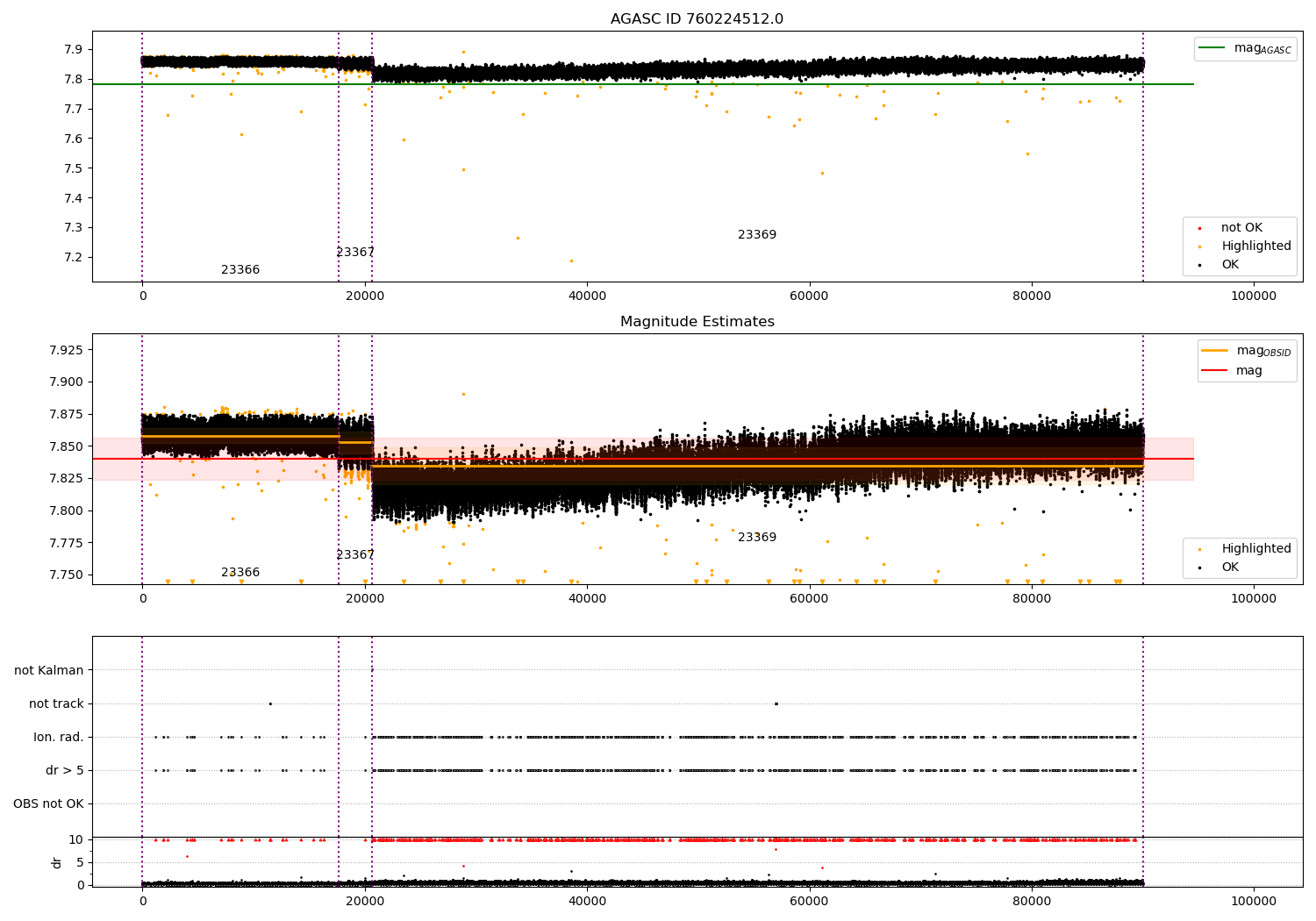Click the 'not track' row label
The height and width of the screenshot is (921, 1316).
click(x=56, y=704)
